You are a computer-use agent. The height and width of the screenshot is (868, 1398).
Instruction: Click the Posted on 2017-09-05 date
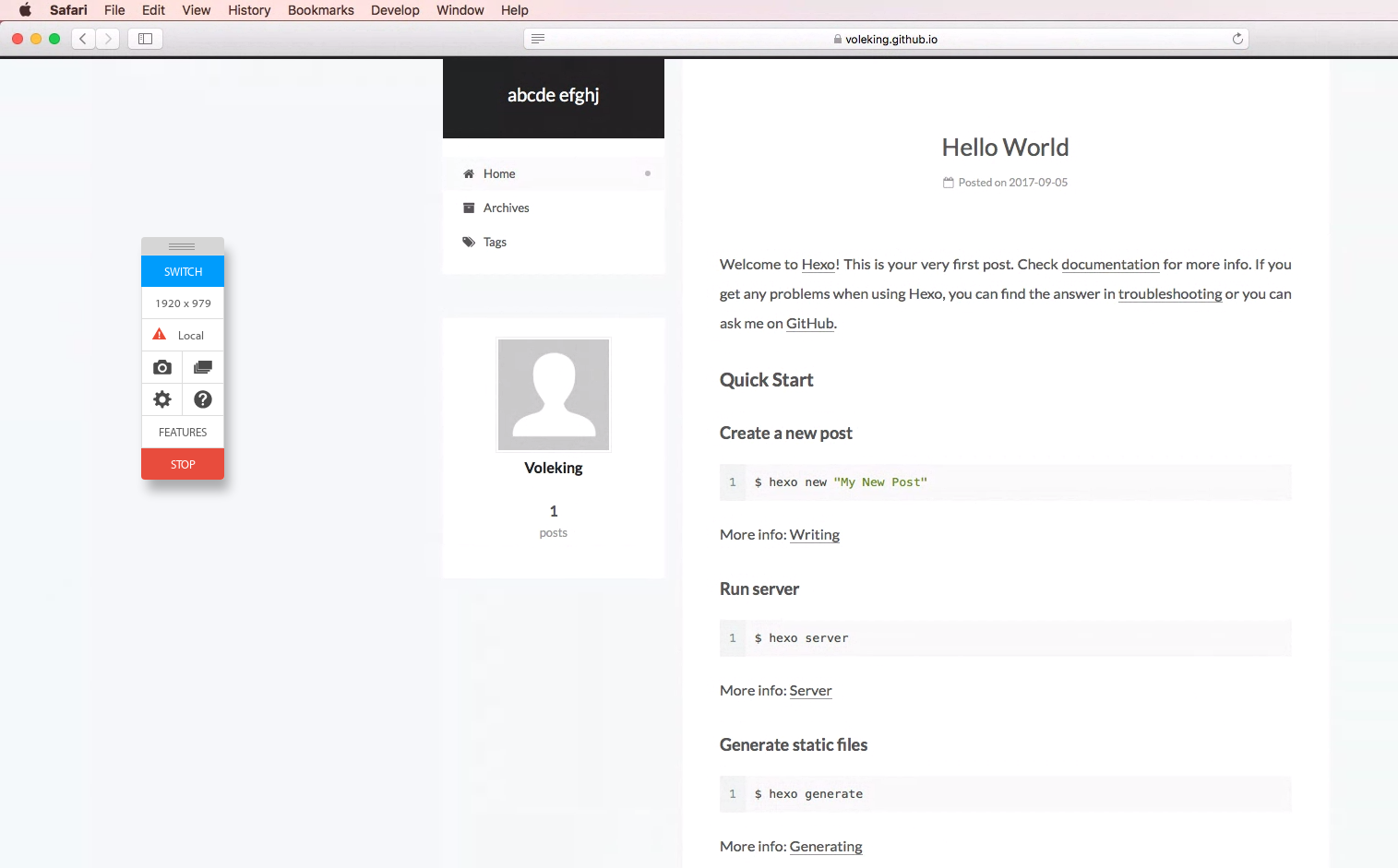point(1012,183)
